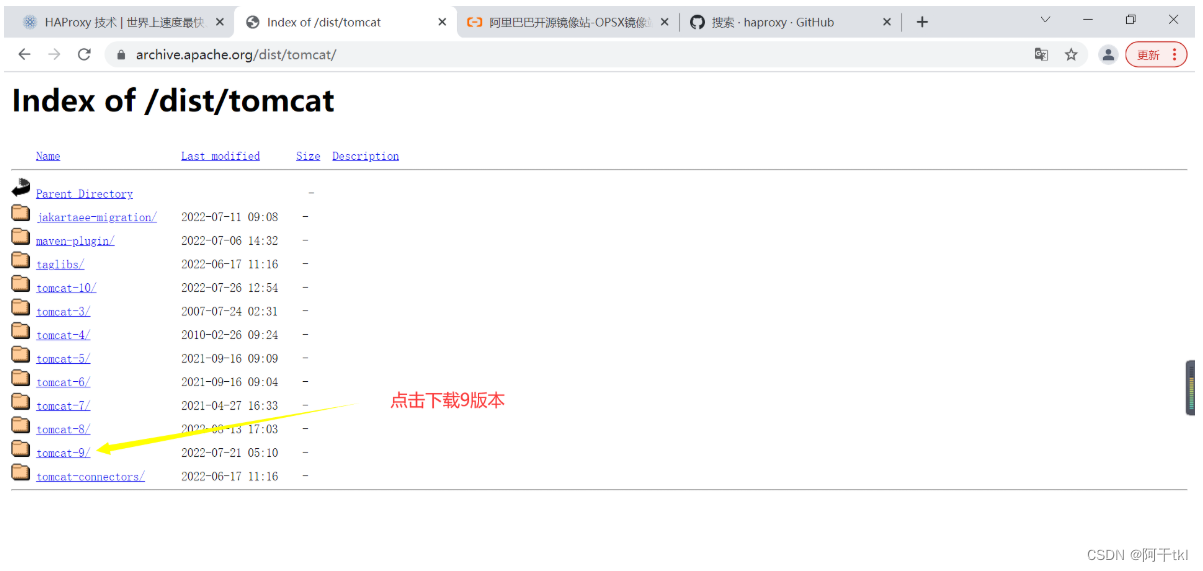Open the taglibs/ folder link
This screenshot has width=1203, height=571.
click(x=60, y=265)
